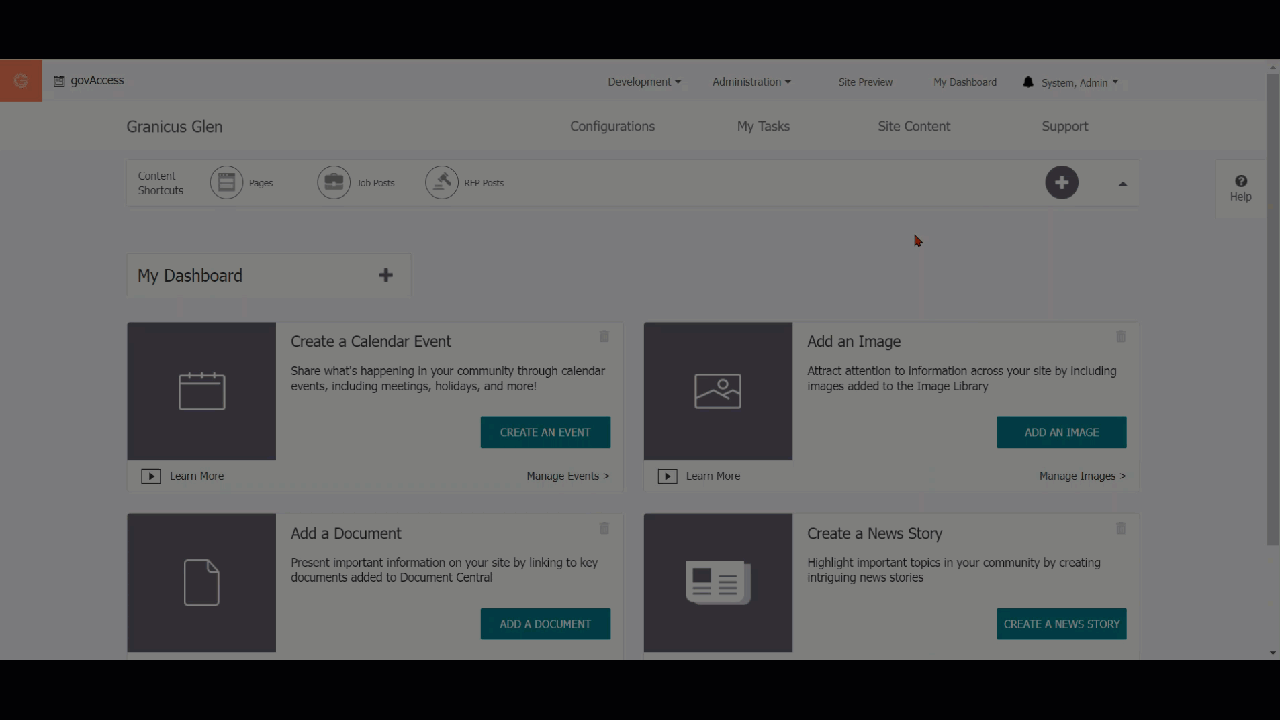Screen dimensions: 1280x720
Task: Delete the Create a Calendar Event card
Action: click(604, 337)
